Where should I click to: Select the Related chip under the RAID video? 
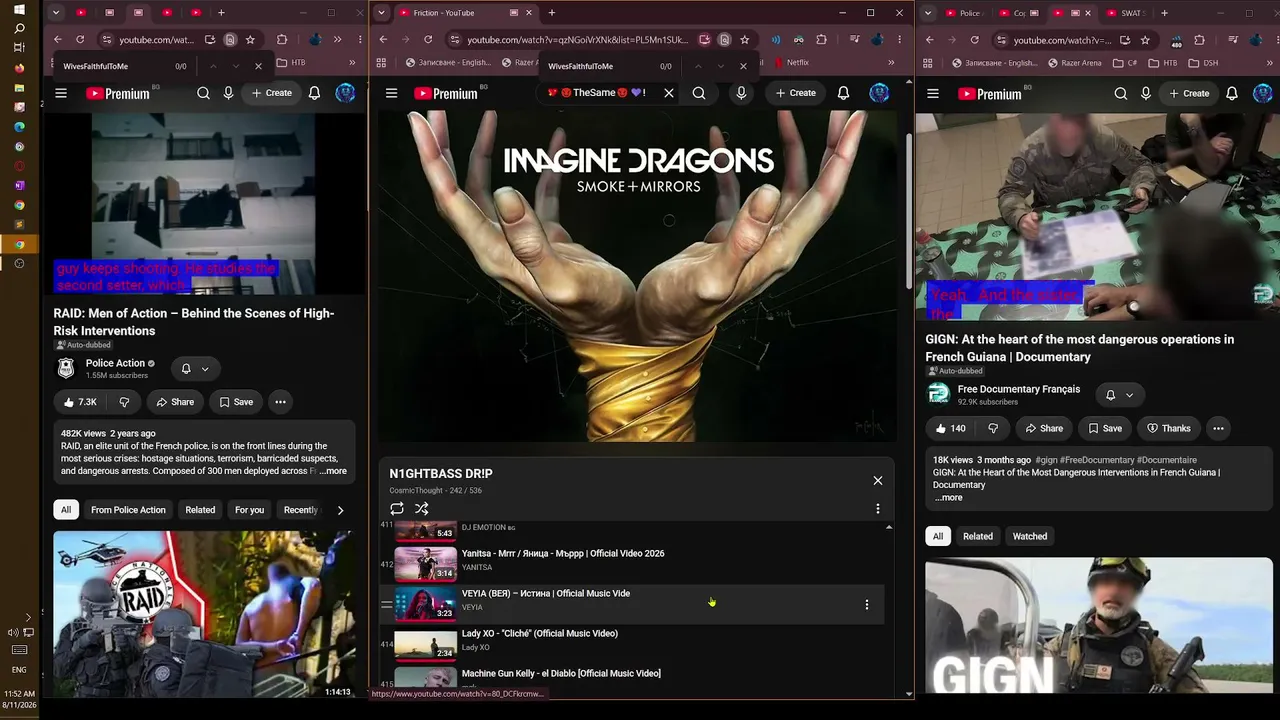click(200, 510)
